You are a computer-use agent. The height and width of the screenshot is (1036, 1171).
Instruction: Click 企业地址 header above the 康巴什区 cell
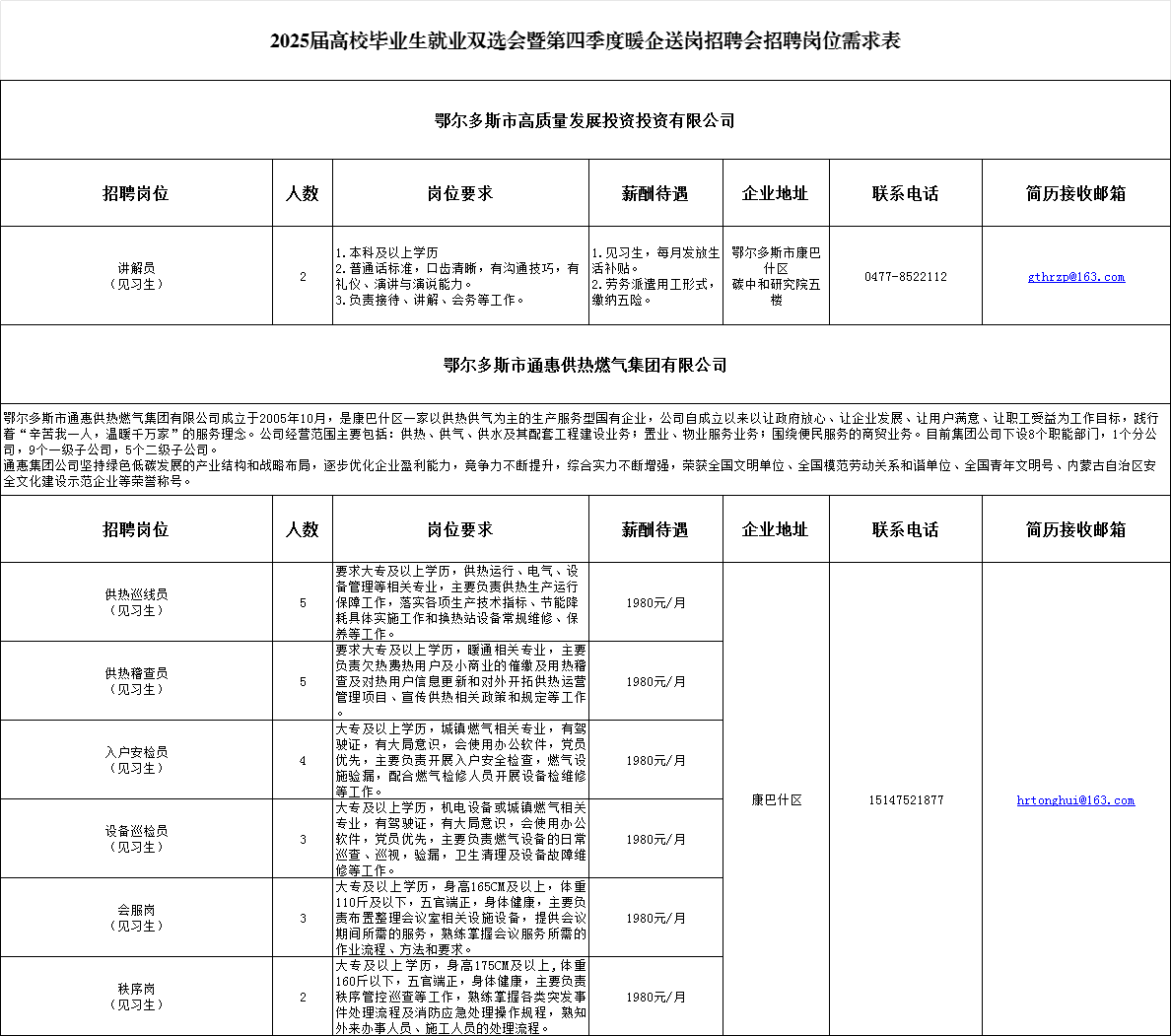coord(775,529)
